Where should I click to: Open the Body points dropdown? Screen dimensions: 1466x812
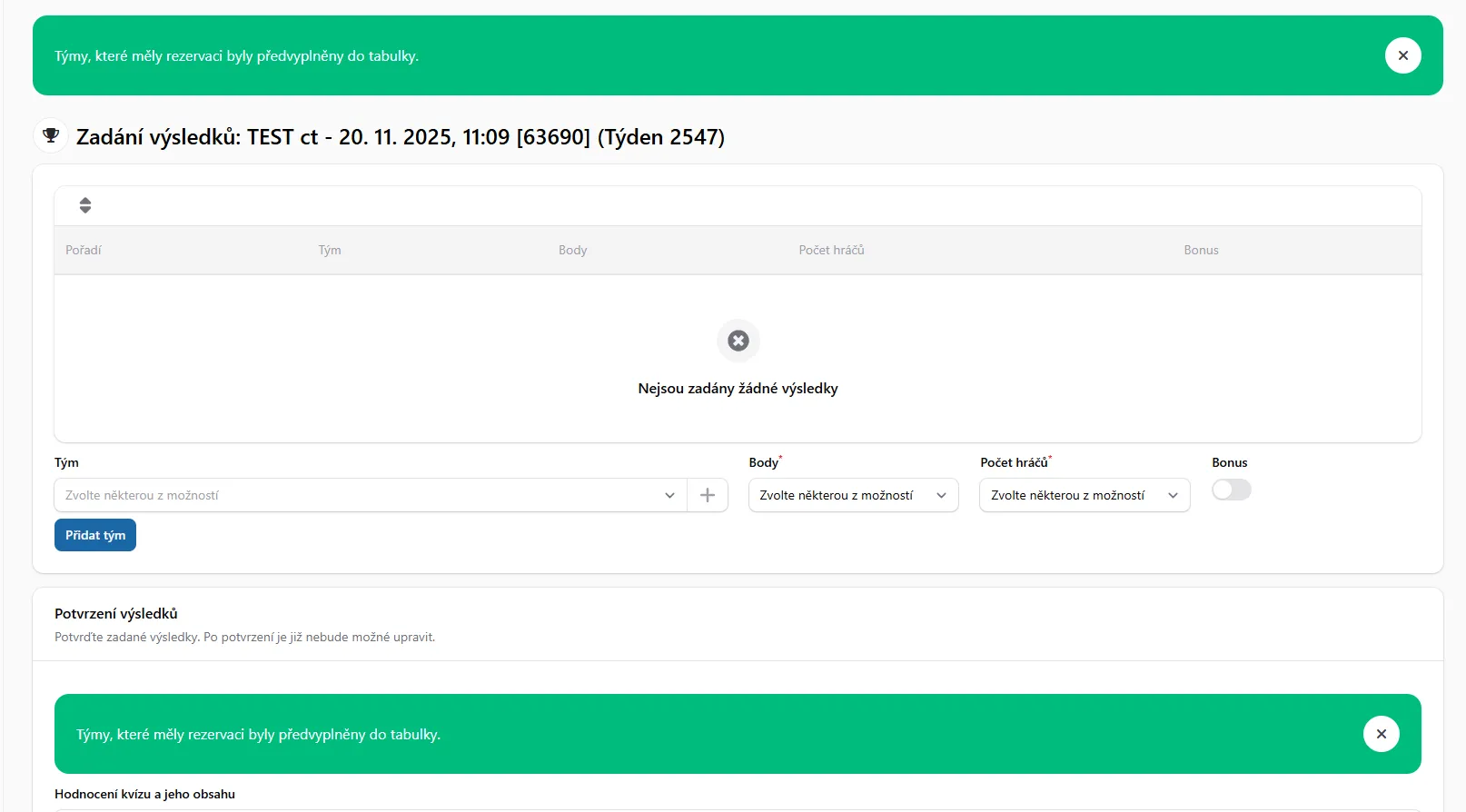click(853, 495)
